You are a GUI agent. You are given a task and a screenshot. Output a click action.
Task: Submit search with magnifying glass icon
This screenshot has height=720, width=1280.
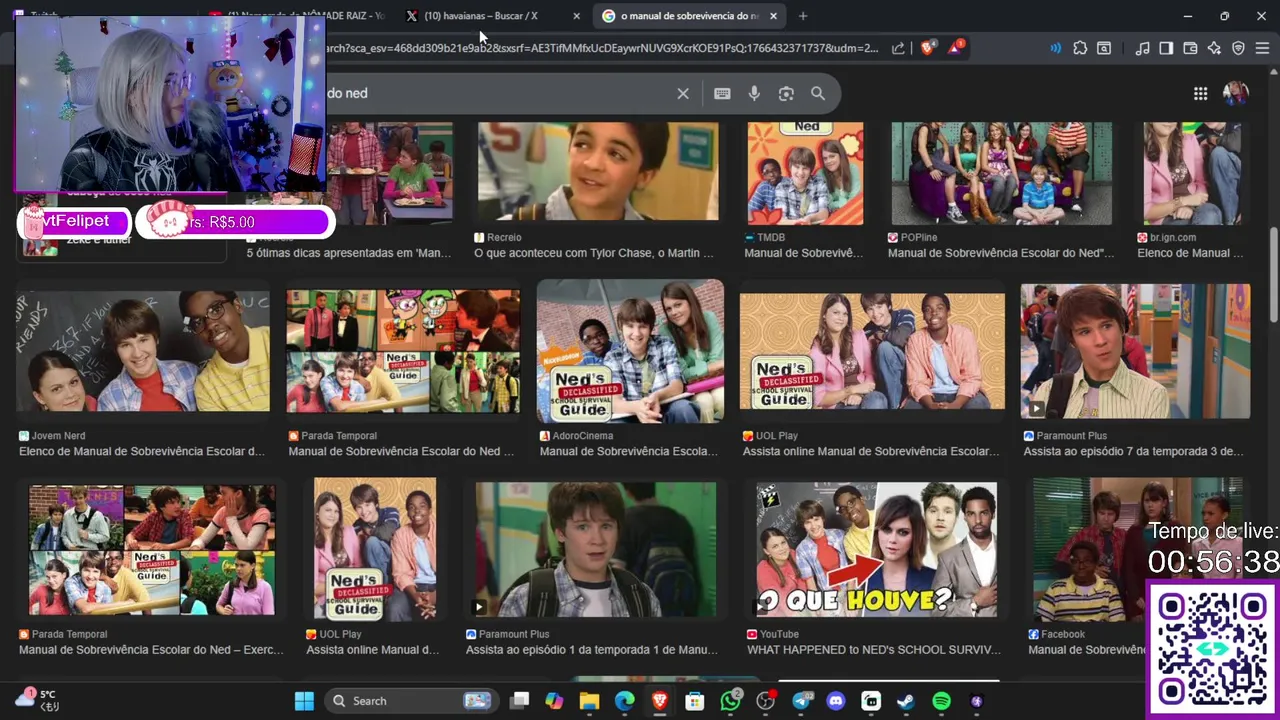pyautogui.click(x=818, y=93)
